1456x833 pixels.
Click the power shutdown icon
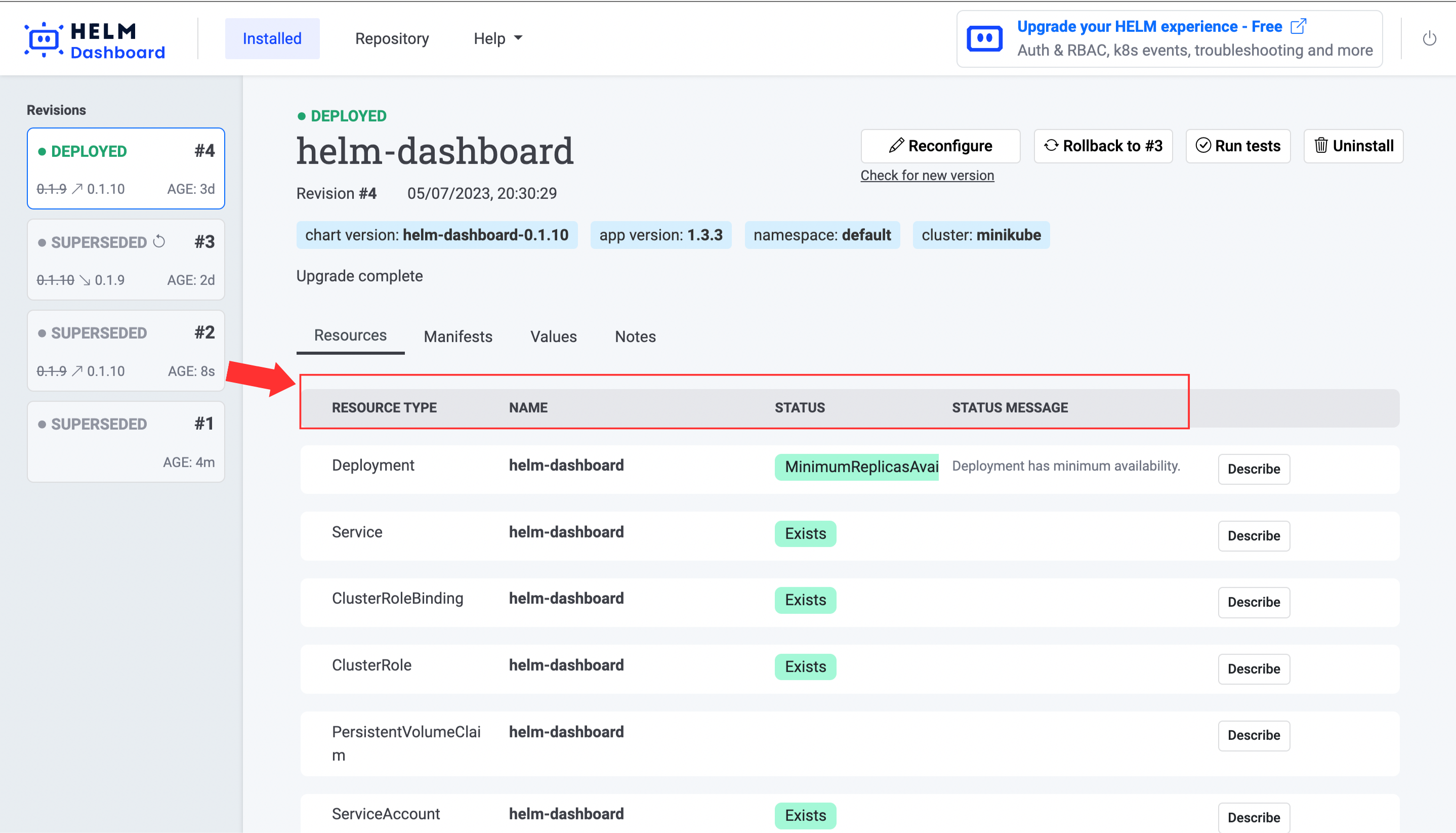(x=1429, y=38)
